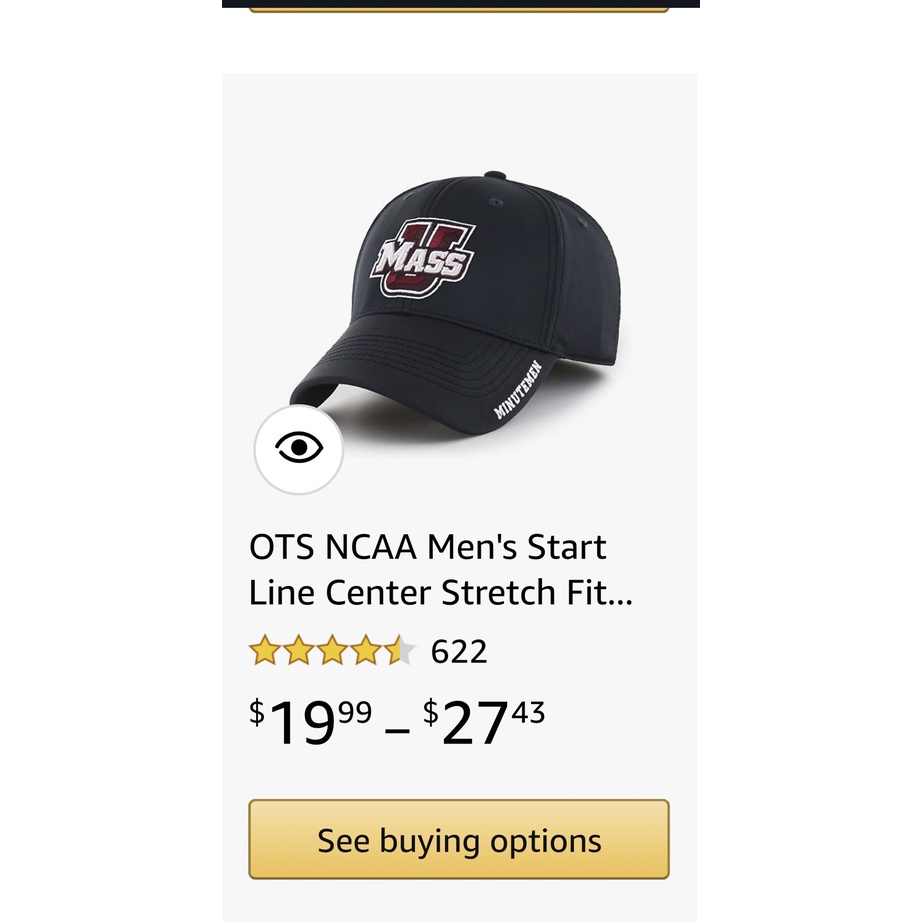Click the $27.43 high price
This screenshot has height=922, width=922.
click(484, 722)
